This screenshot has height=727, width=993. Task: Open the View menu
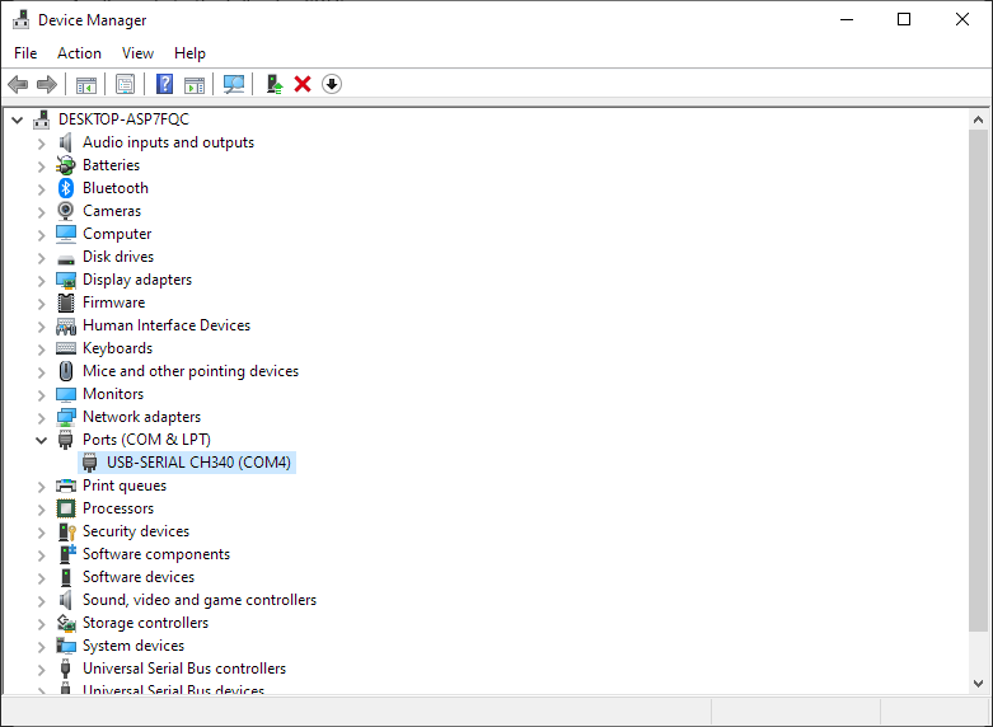(137, 53)
